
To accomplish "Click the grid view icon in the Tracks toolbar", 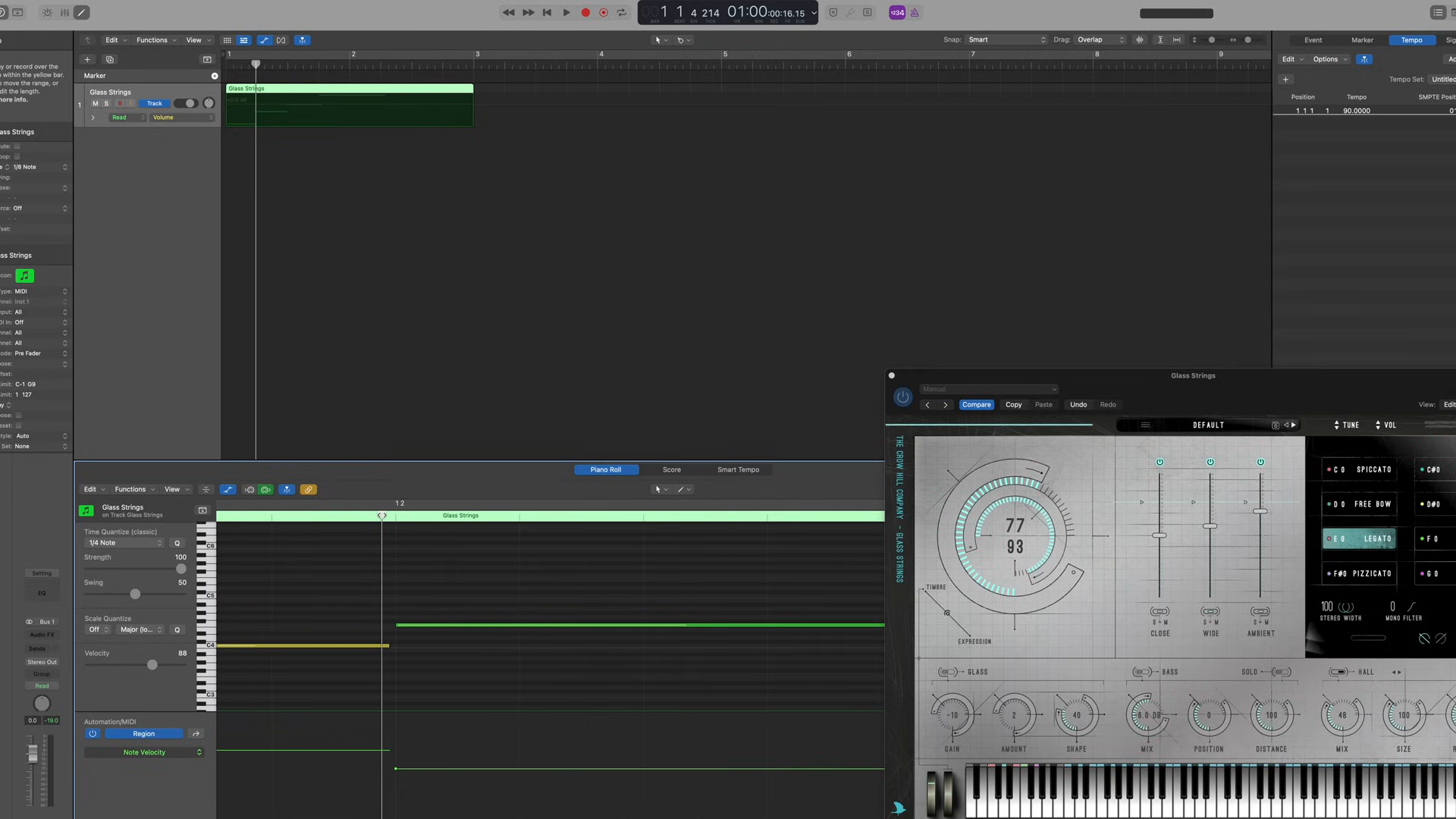I will [227, 39].
